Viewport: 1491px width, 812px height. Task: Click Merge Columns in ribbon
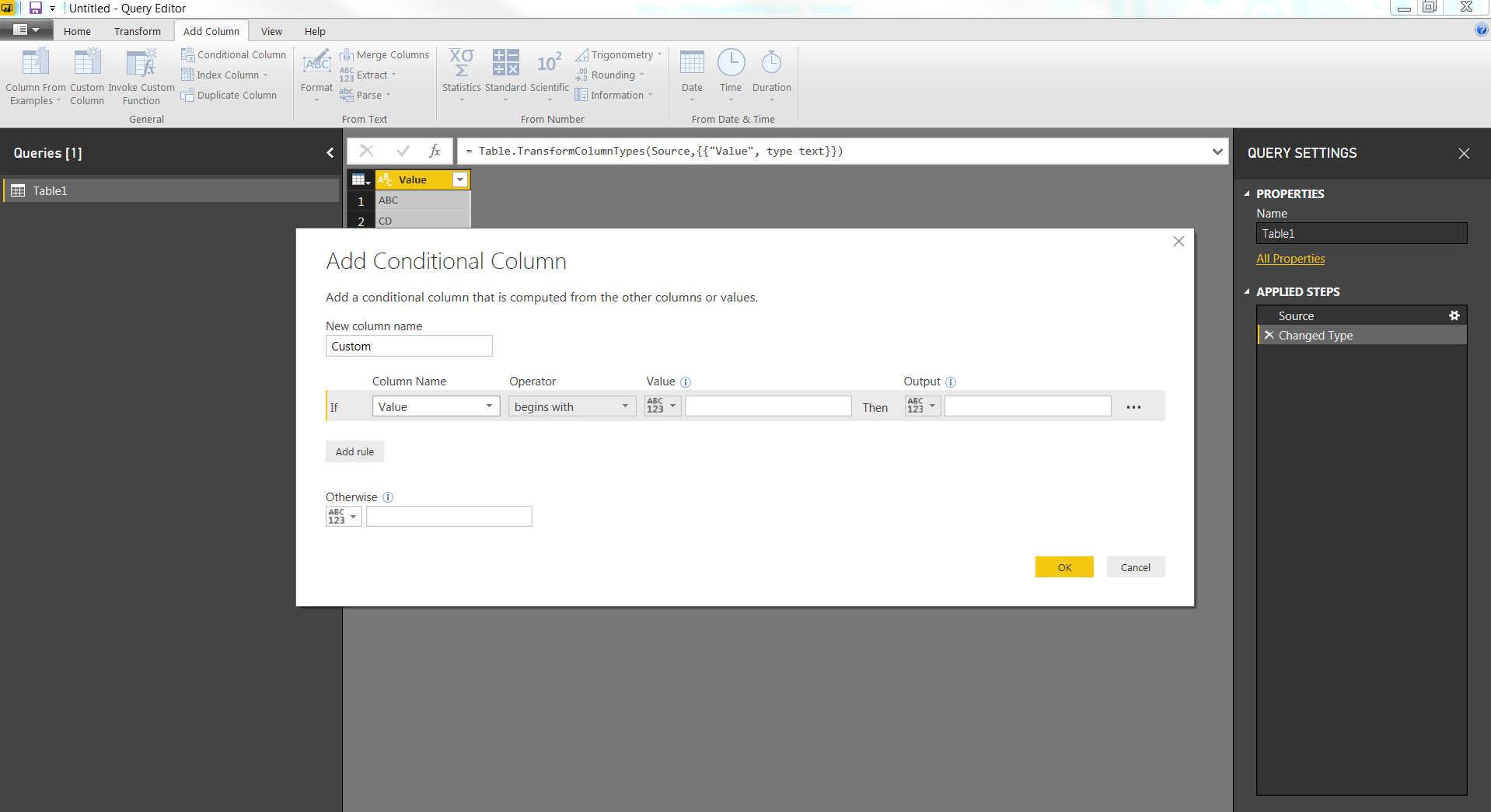(384, 54)
